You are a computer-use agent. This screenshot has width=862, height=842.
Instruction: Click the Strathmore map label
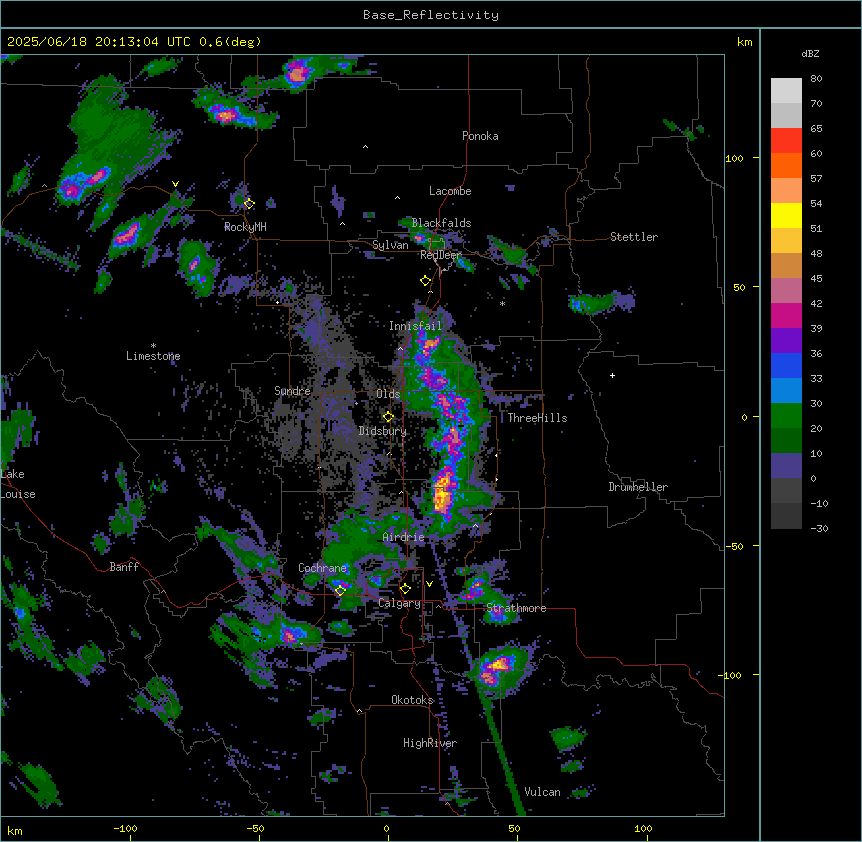(x=516, y=608)
